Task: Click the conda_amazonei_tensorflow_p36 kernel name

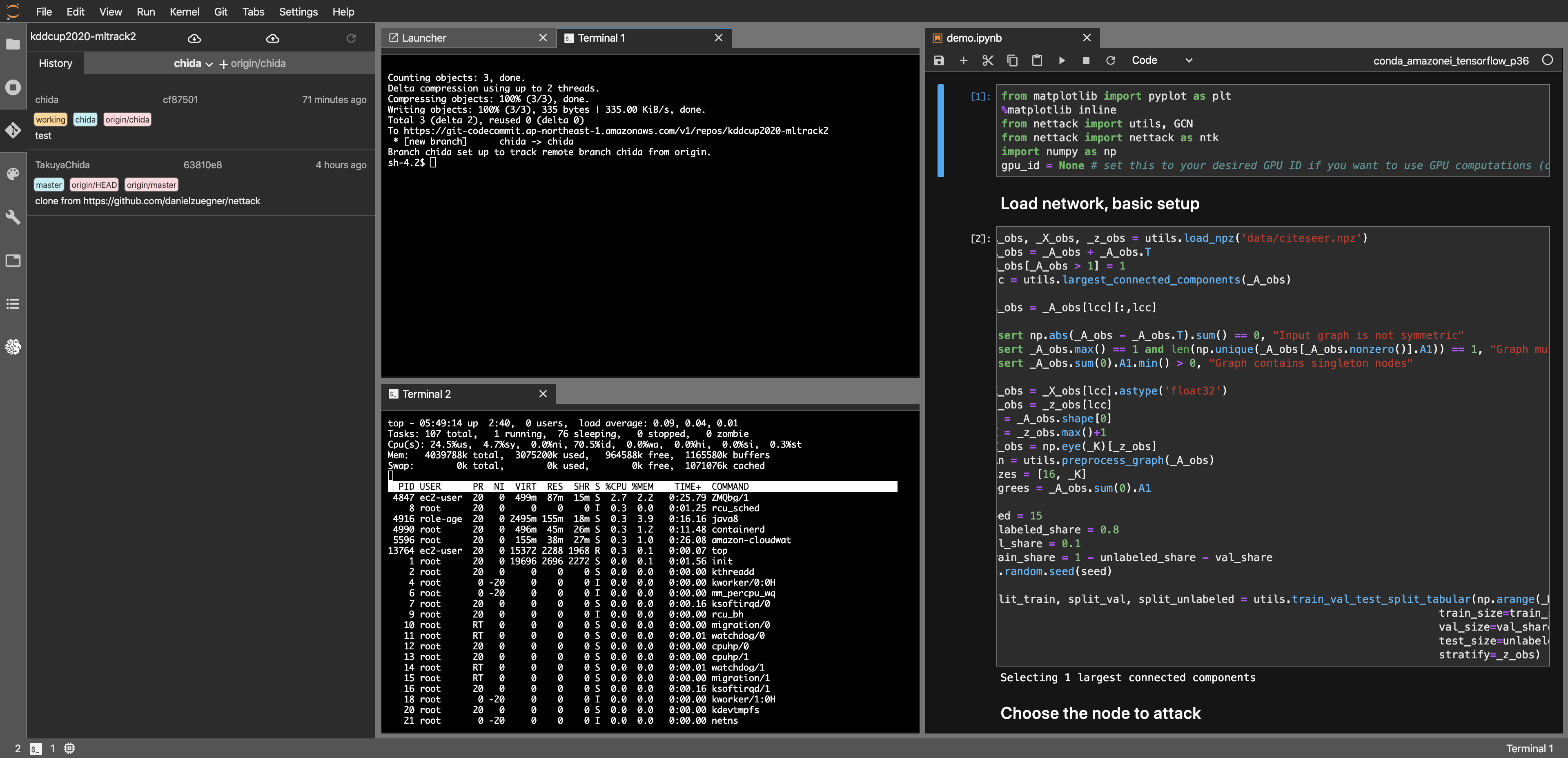Action: click(1450, 60)
